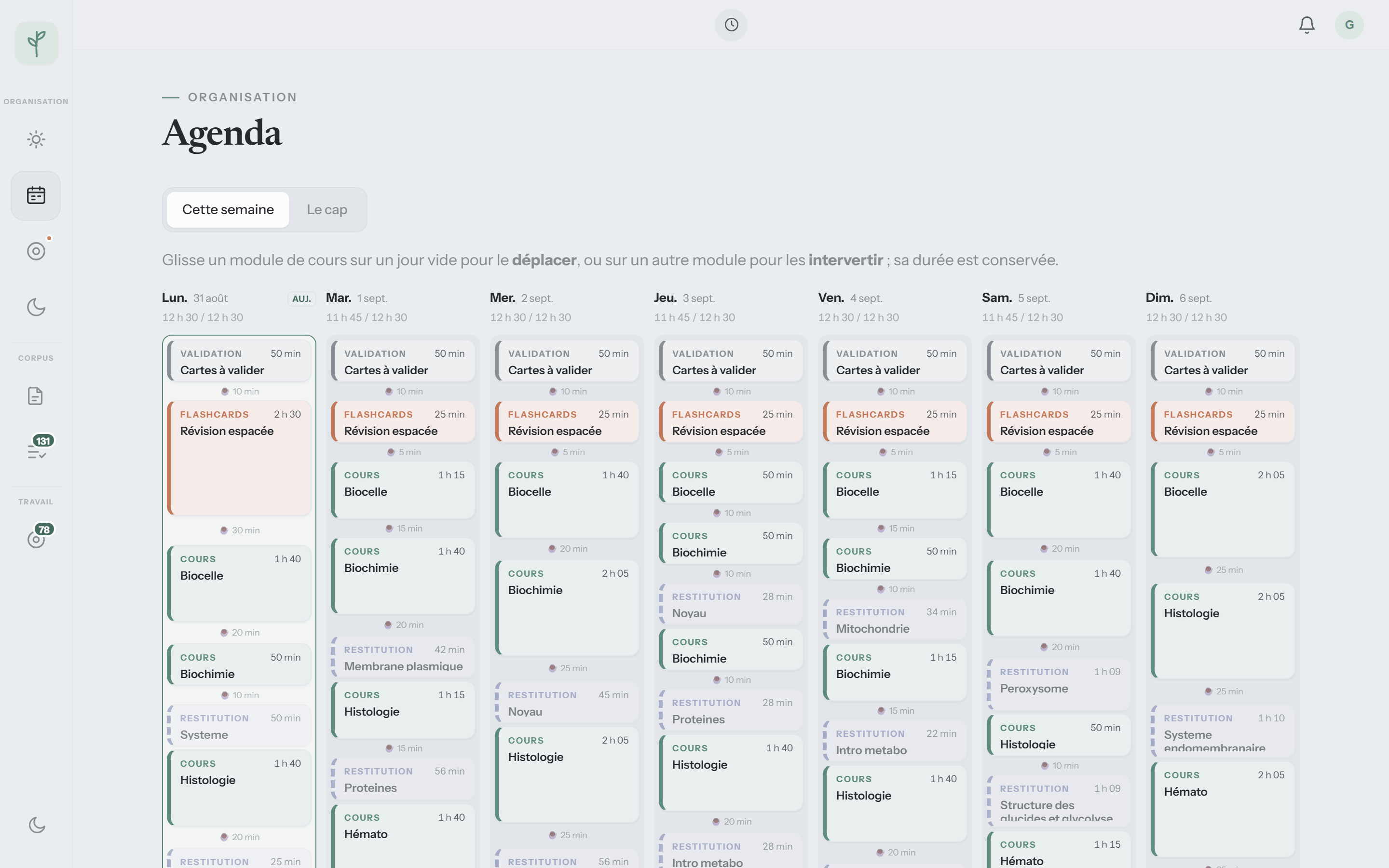Image resolution: width=1389 pixels, height=868 pixels.
Task: Open notifications with the bell icon
Action: (x=1307, y=25)
